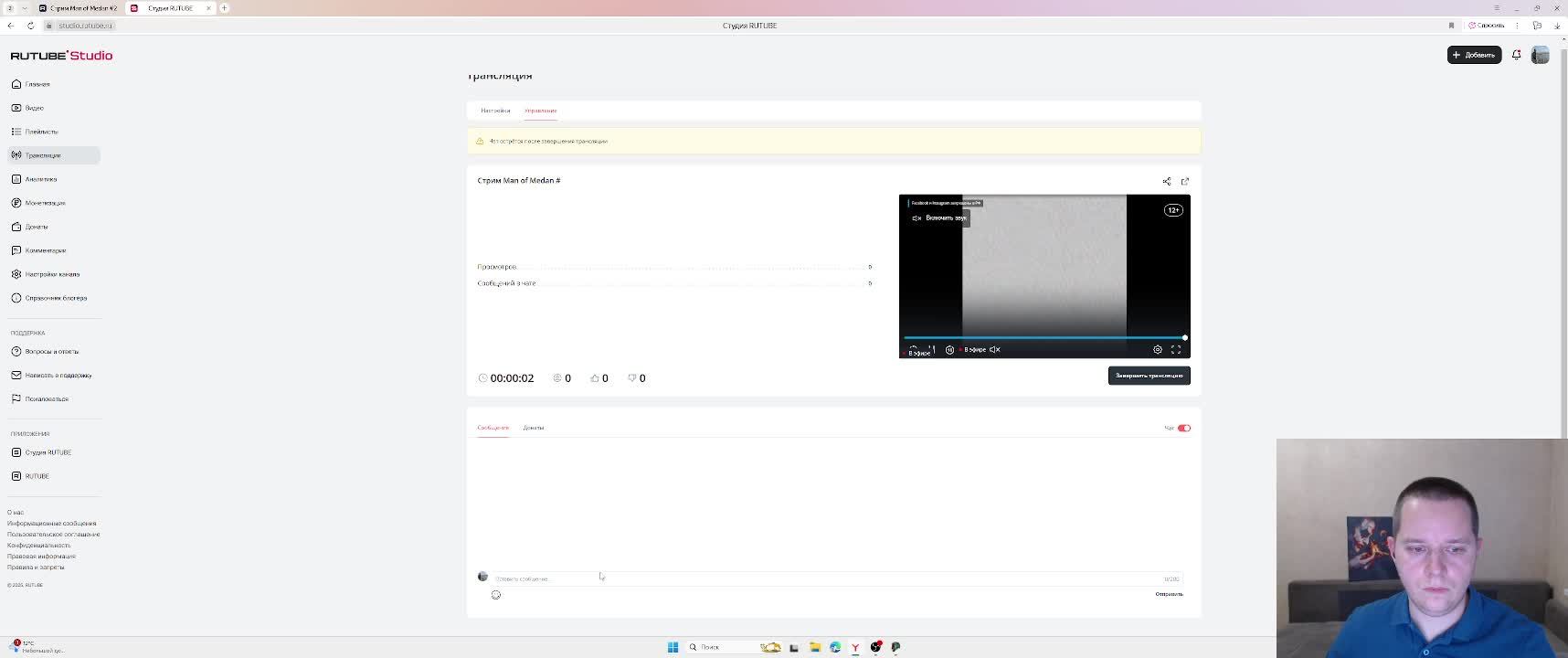The width and height of the screenshot is (1568, 658).
Task: Open Студия RUTUBE app link
Action: (54, 452)
